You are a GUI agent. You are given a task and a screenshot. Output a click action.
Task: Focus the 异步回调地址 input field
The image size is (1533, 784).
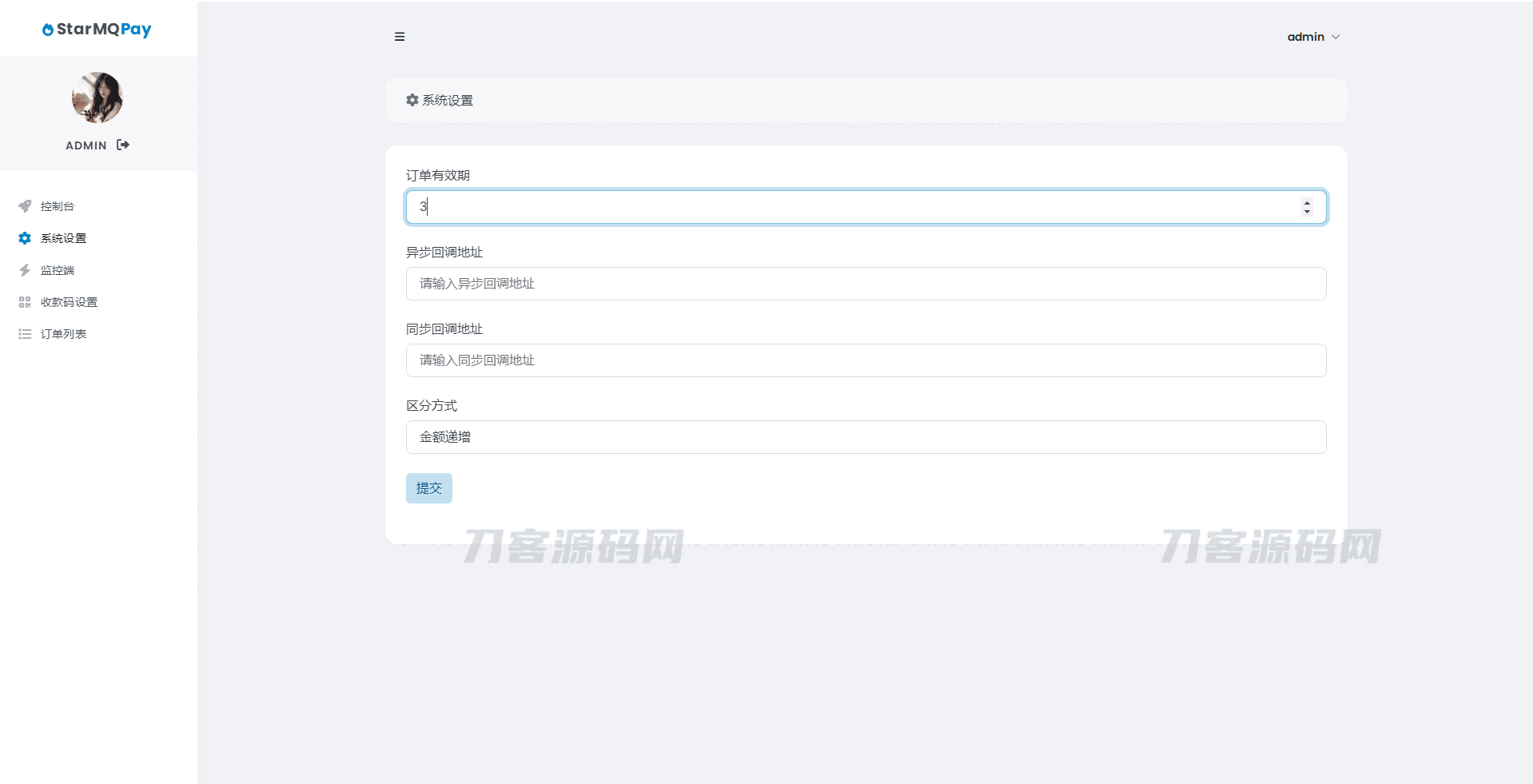866,284
